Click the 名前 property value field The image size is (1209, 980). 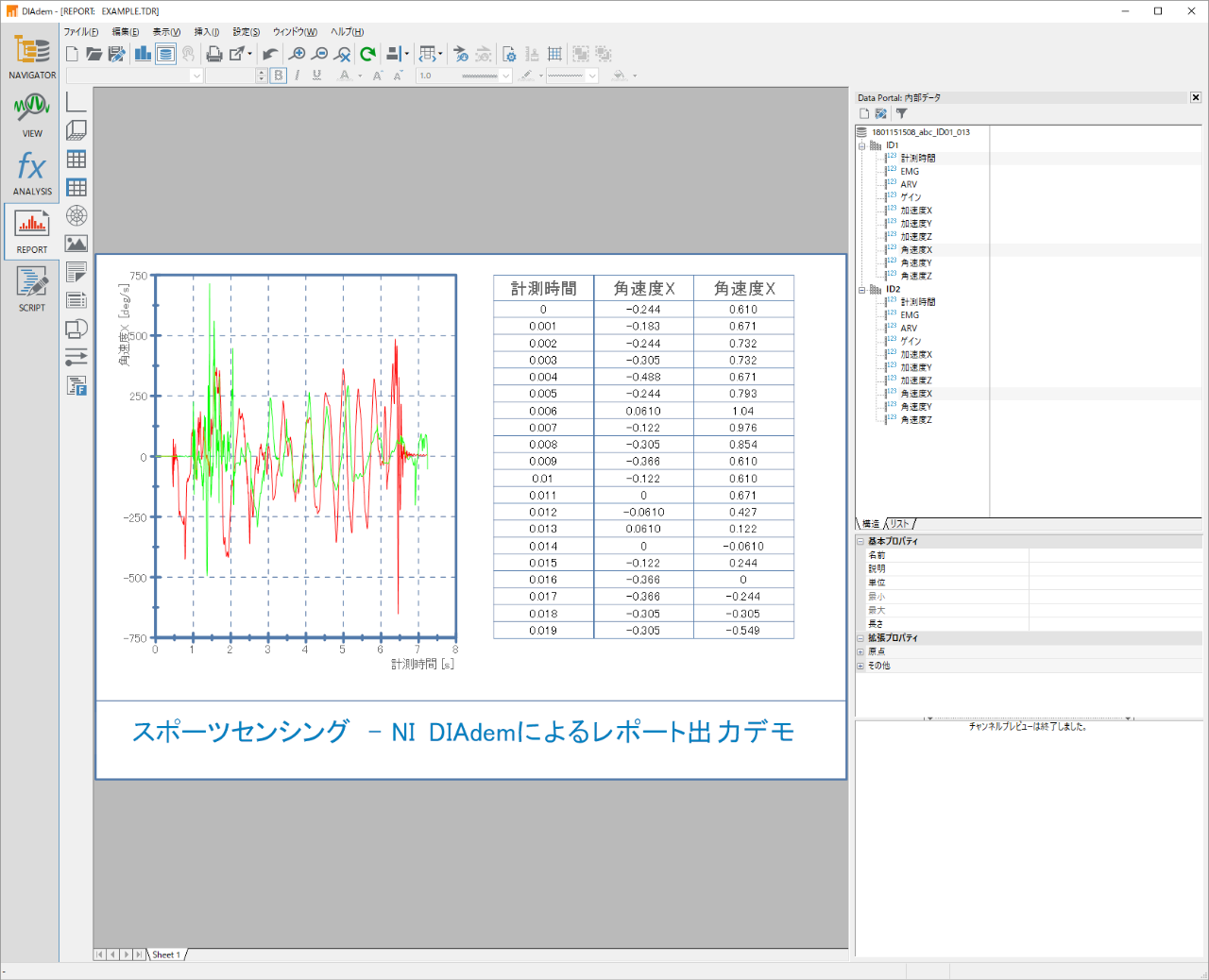click(1115, 555)
